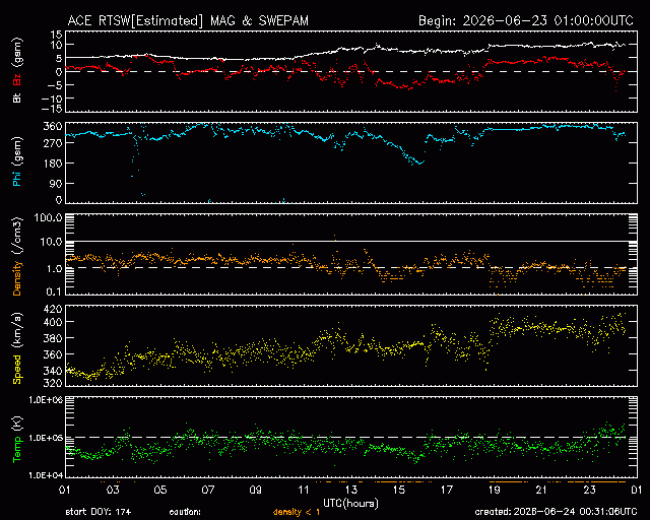The width and height of the screenshot is (650, 520).
Task: Click the "420" tick on the Speed axis
Action: pyautogui.click(x=52, y=309)
